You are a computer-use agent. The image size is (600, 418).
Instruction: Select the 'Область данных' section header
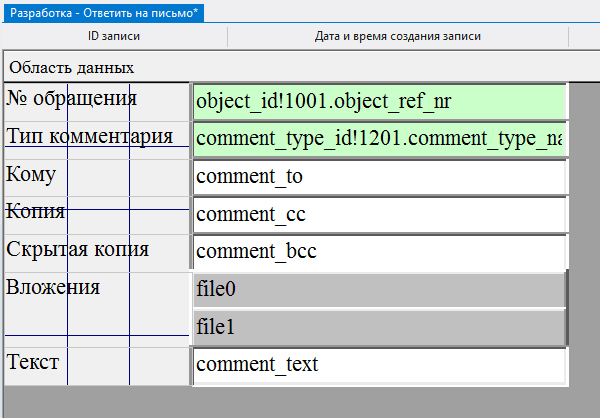tap(71, 67)
